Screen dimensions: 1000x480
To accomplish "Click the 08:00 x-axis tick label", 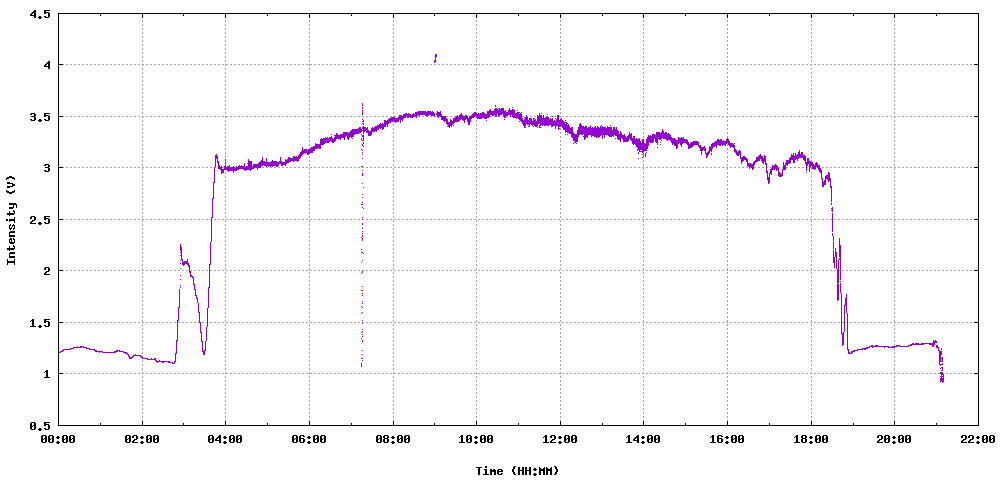I will [393, 439].
